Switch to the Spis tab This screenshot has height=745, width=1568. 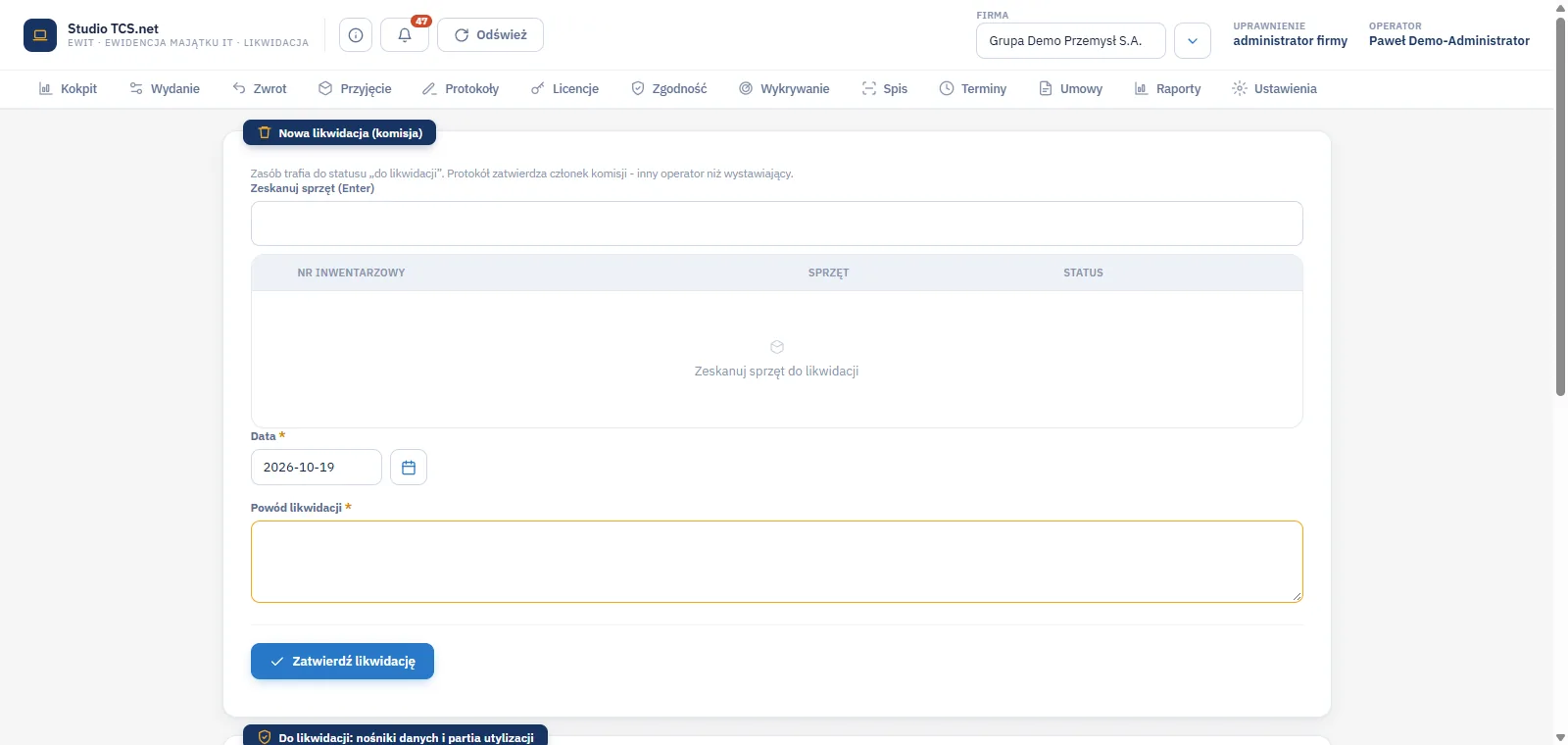point(885,89)
